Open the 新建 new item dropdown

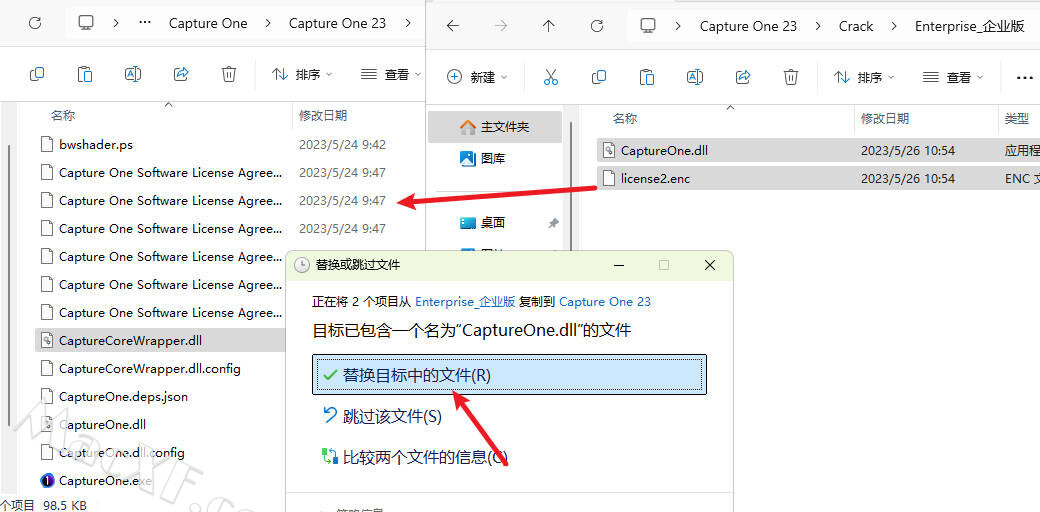tap(477, 78)
